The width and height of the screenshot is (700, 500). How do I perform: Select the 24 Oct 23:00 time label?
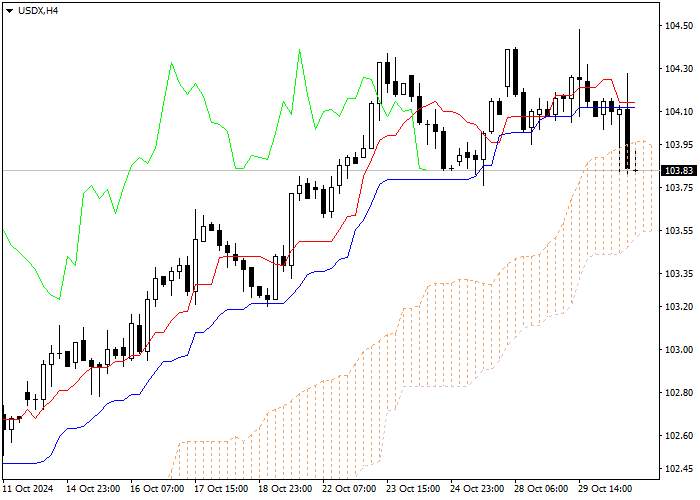(x=477, y=489)
